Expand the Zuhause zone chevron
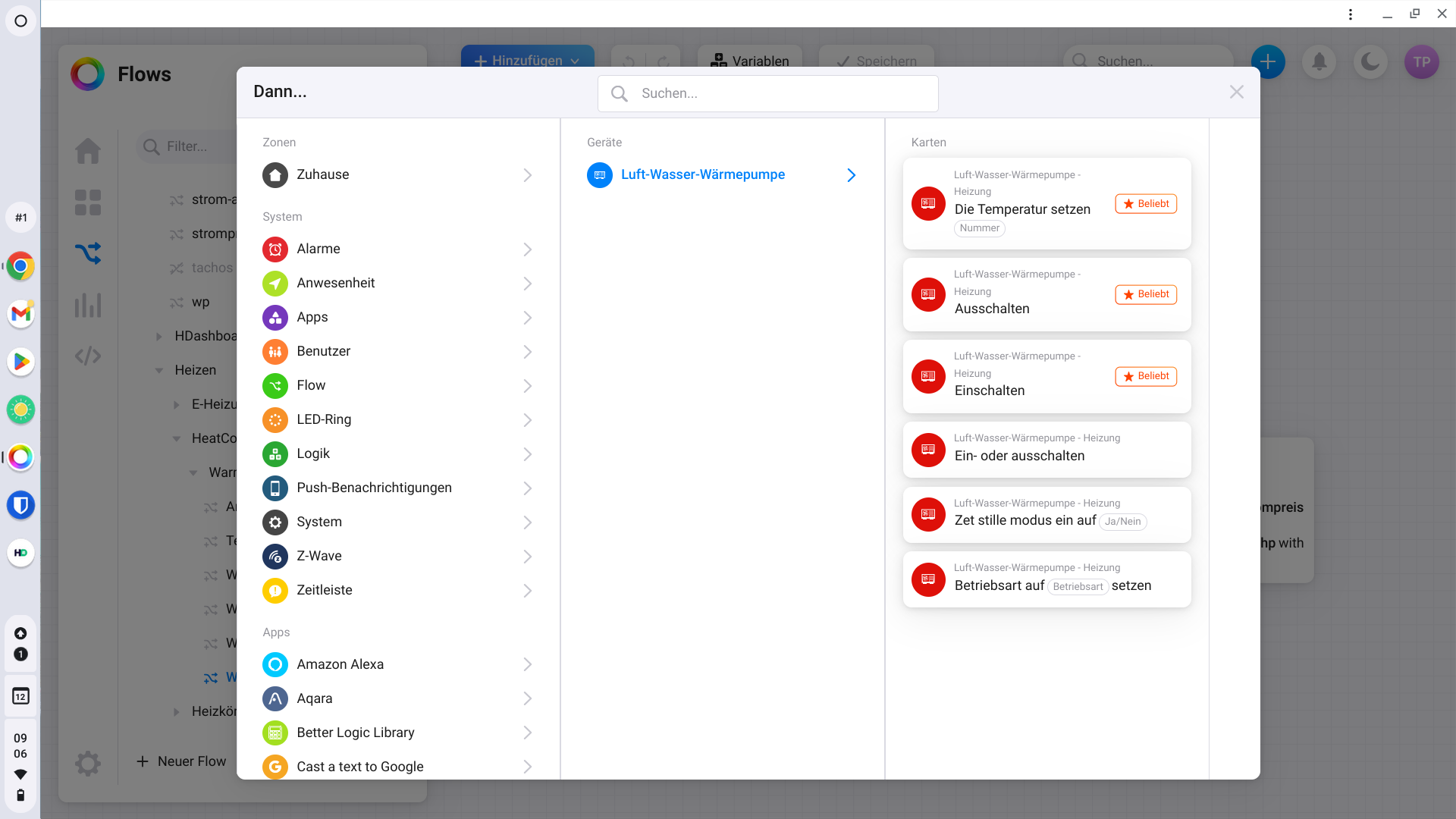This screenshot has height=819, width=1456. (x=527, y=175)
